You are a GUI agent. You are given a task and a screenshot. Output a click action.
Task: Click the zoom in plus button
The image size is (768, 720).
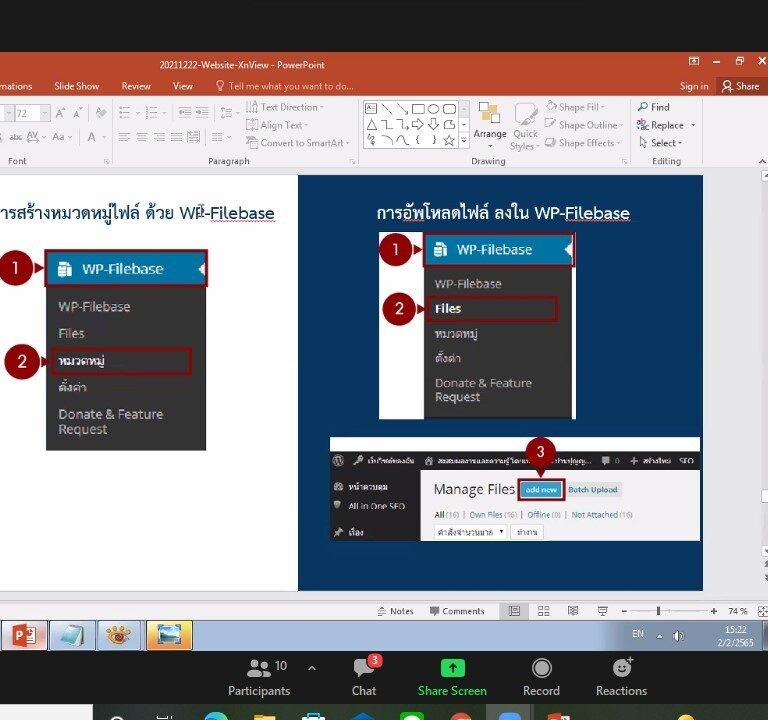point(714,611)
